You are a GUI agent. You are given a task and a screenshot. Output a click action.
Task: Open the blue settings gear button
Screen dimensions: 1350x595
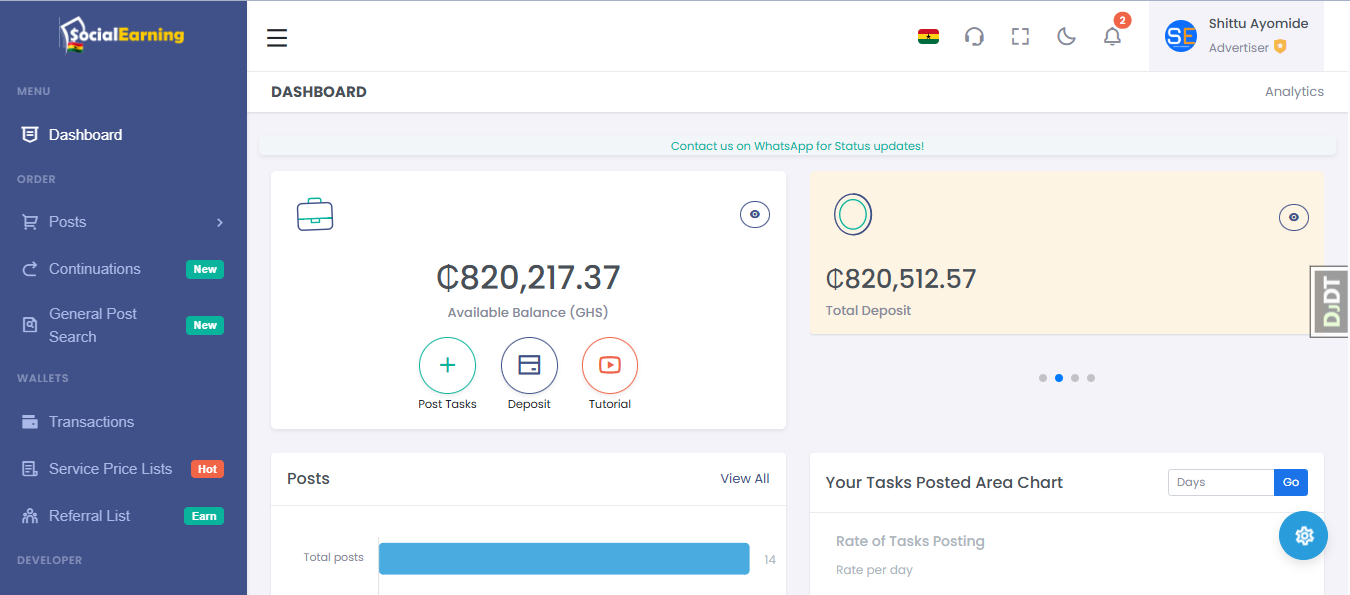(1303, 536)
